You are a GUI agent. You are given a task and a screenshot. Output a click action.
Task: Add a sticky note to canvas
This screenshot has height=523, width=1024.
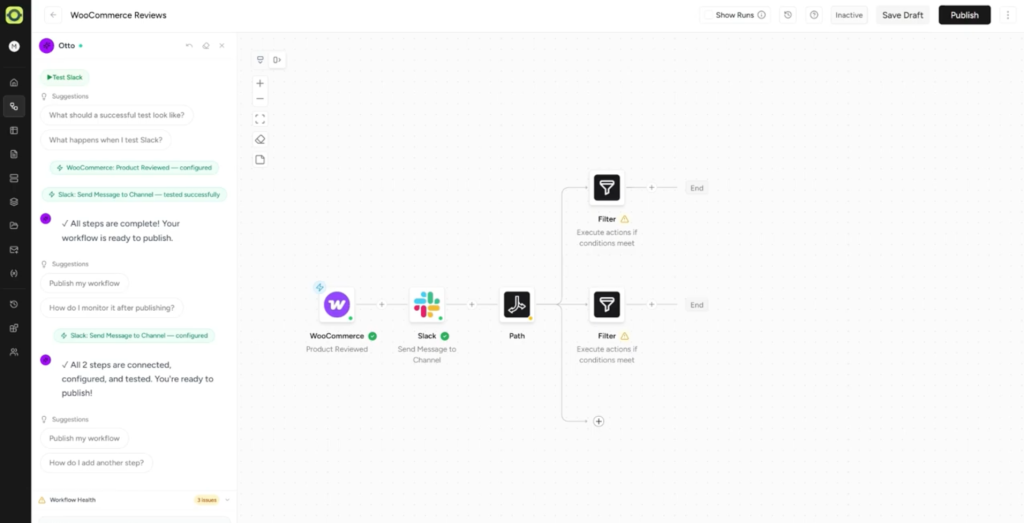click(x=260, y=160)
